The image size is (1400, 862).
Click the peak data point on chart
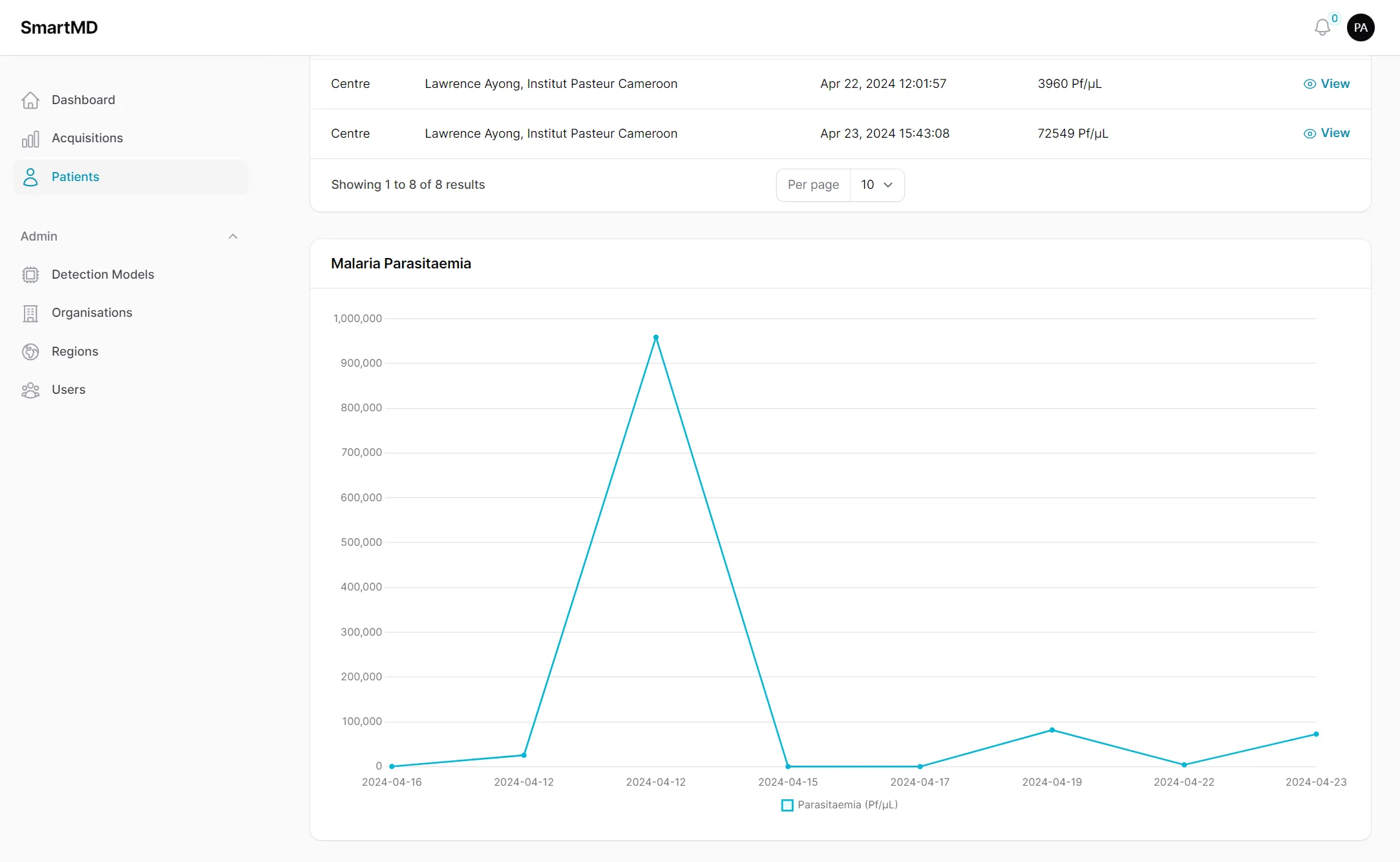coord(655,338)
